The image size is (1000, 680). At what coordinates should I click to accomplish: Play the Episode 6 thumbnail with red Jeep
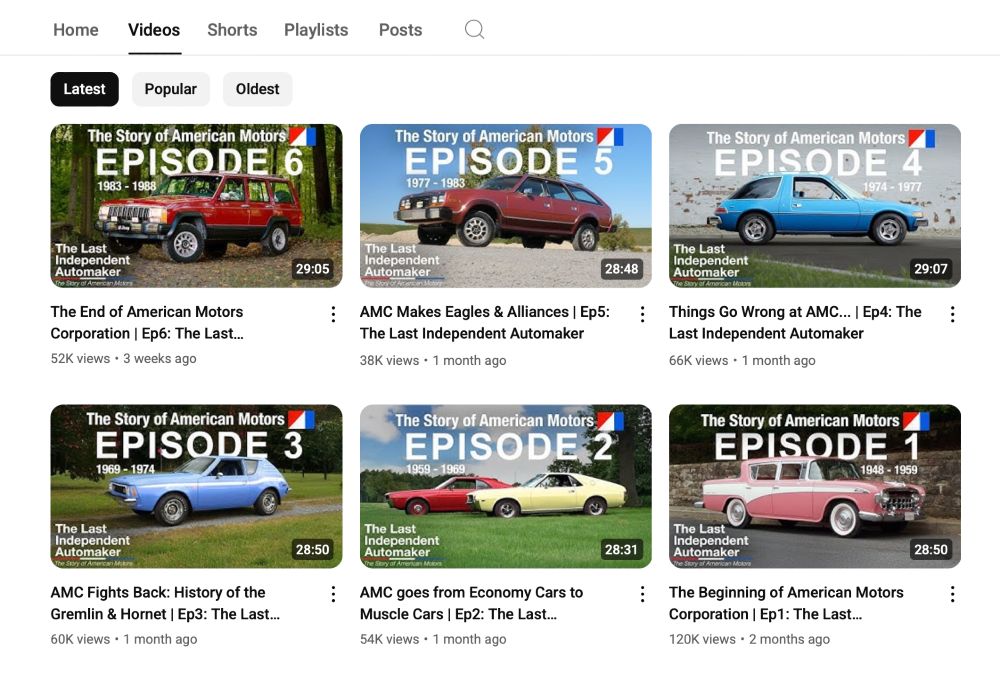tap(196, 205)
